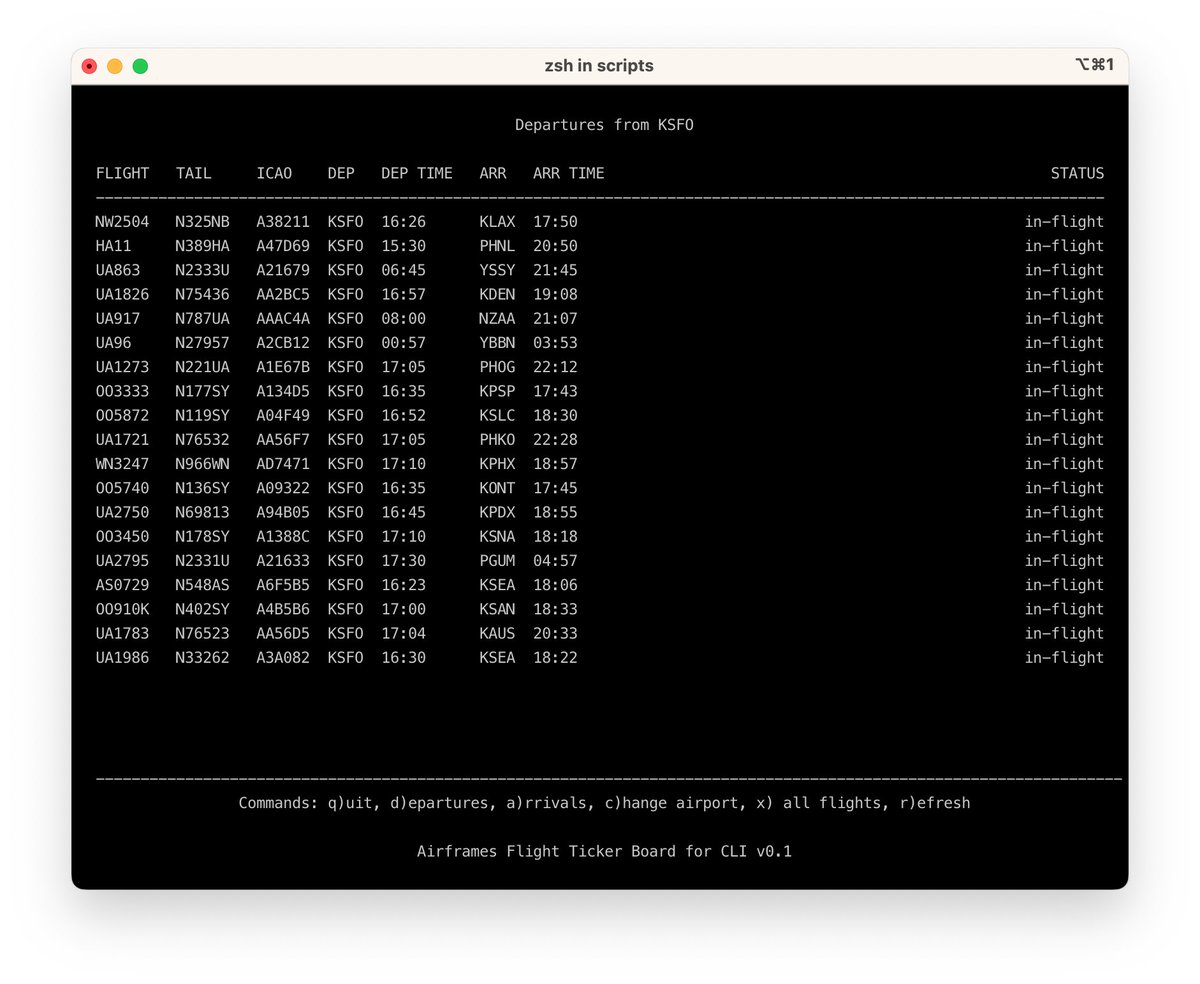The height and width of the screenshot is (984, 1200).
Task: Click ICAO code A38211
Action: pyautogui.click(x=283, y=222)
